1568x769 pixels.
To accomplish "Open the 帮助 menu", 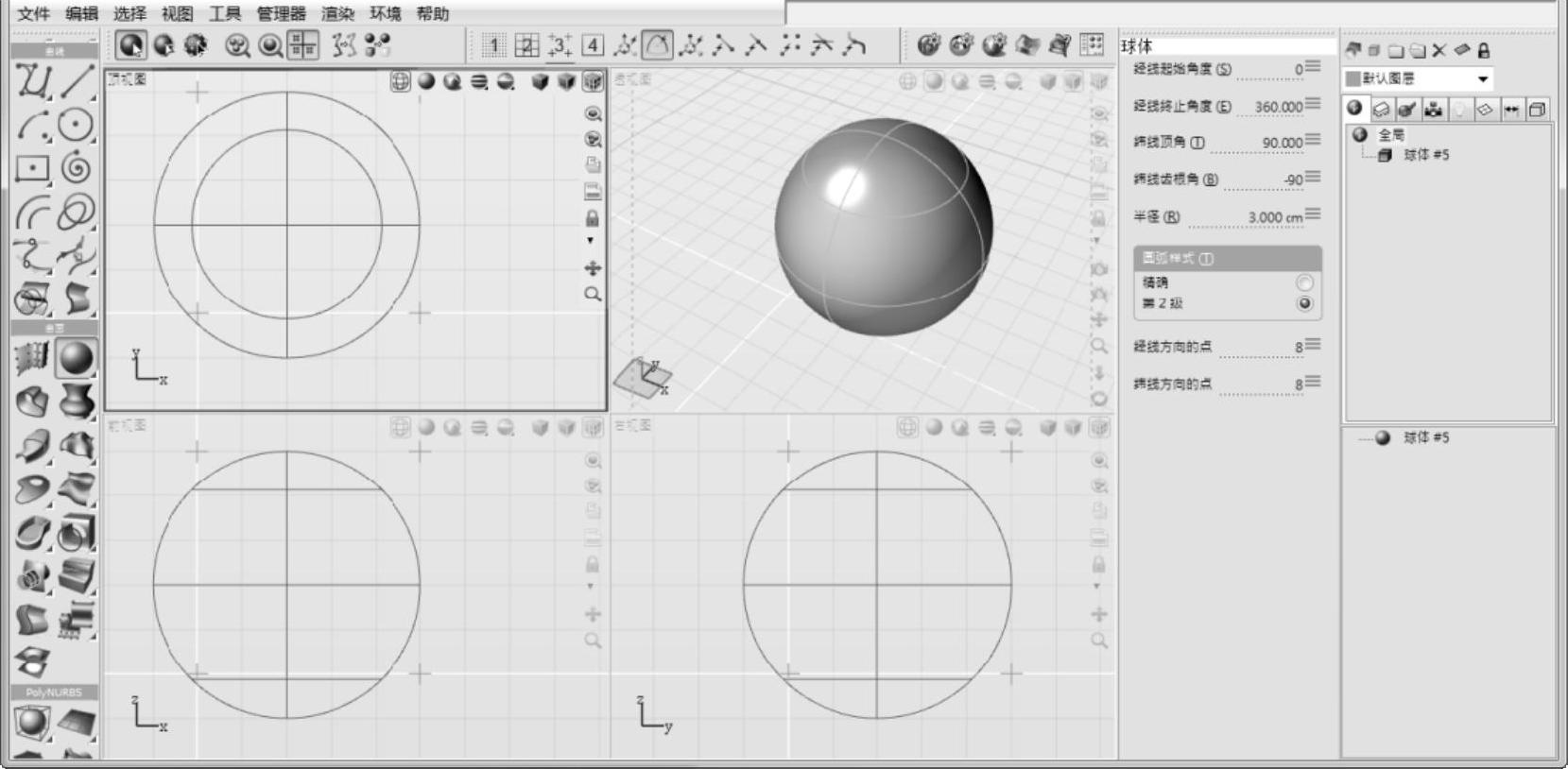I will [x=433, y=13].
